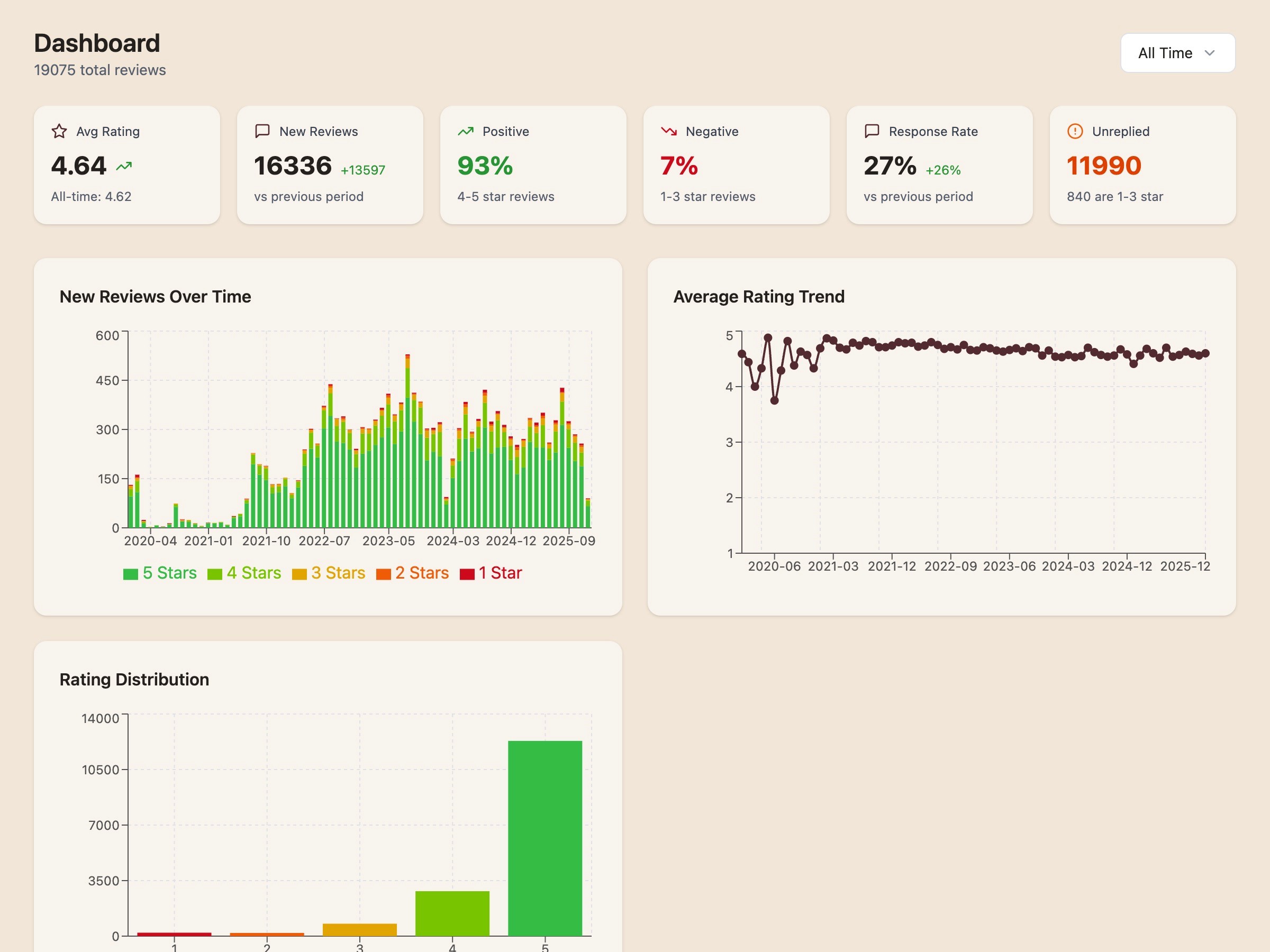
Task: Click the message icon on Response Rate
Action: (x=872, y=131)
